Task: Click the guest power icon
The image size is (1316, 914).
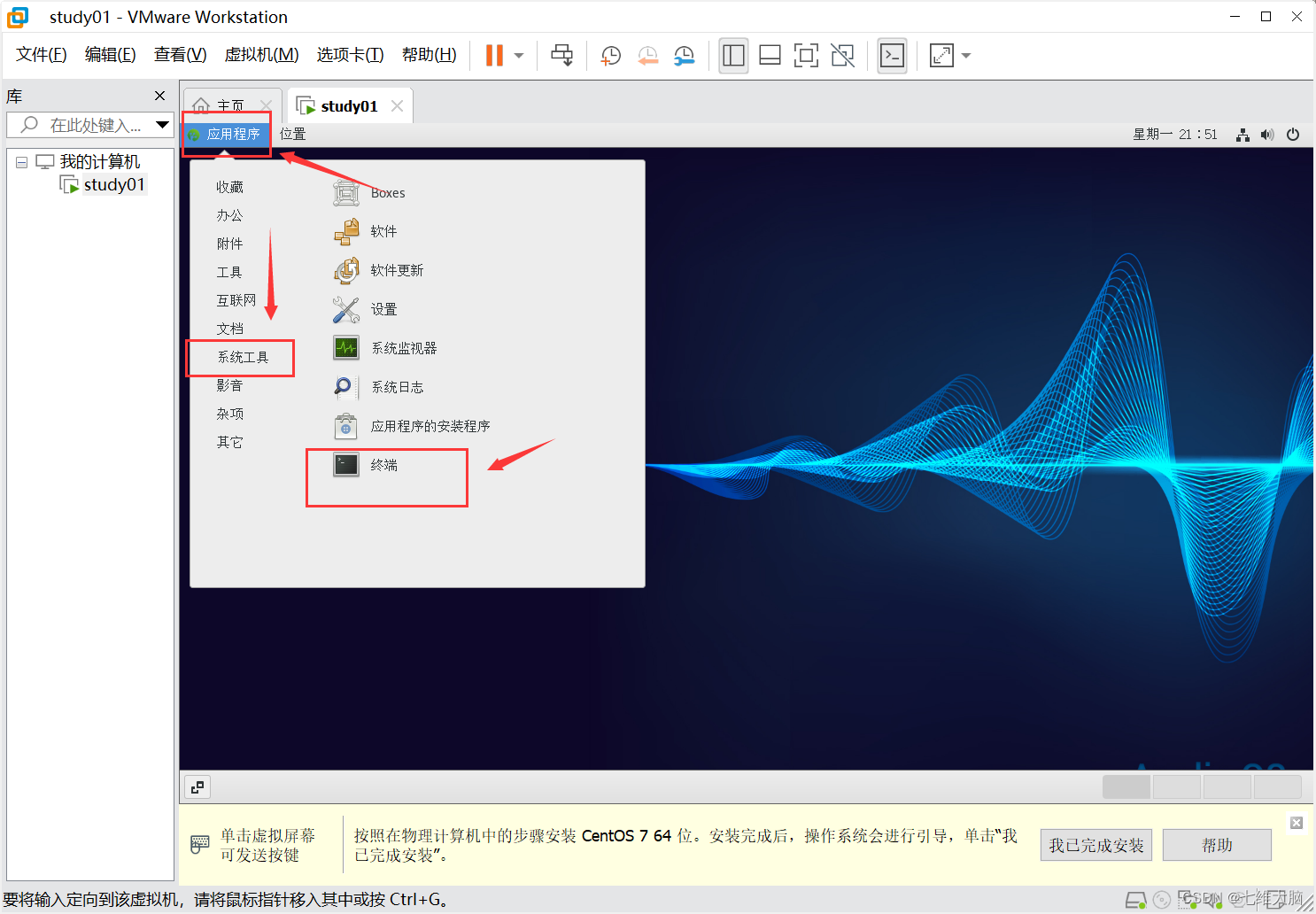Action: [x=1293, y=135]
